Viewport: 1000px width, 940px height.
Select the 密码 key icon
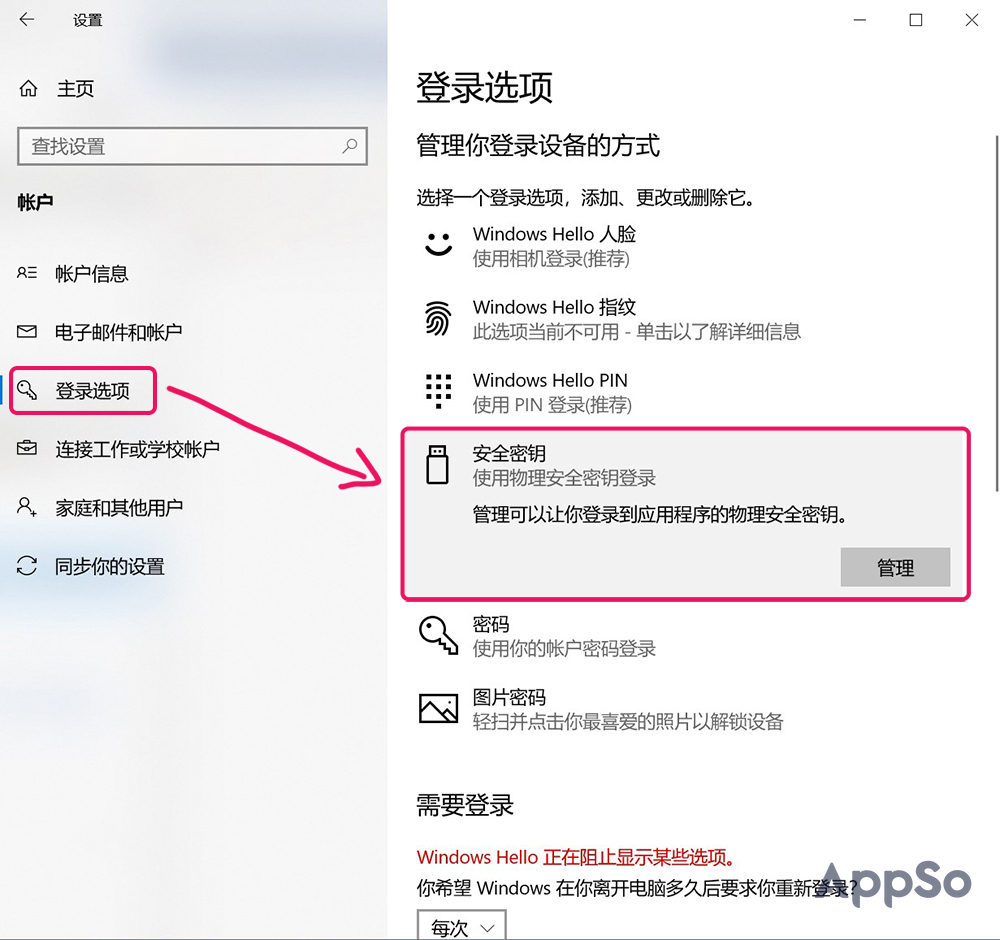click(x=438, y=635)
